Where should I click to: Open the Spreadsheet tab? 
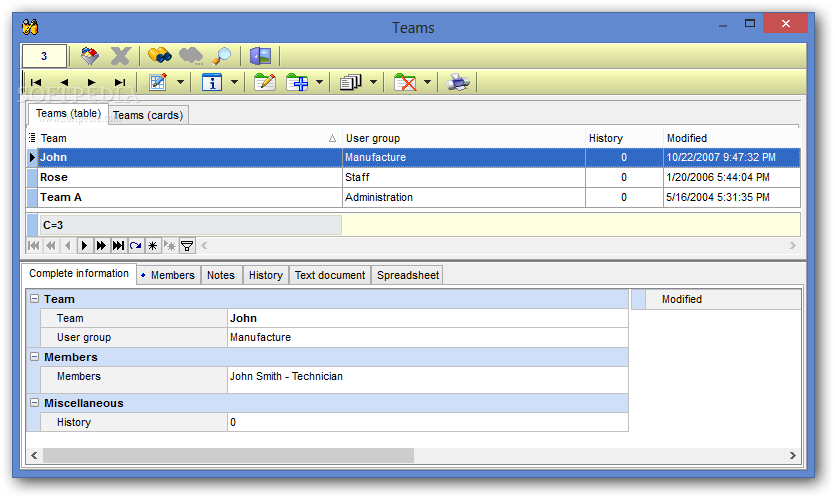click(408, 275)
